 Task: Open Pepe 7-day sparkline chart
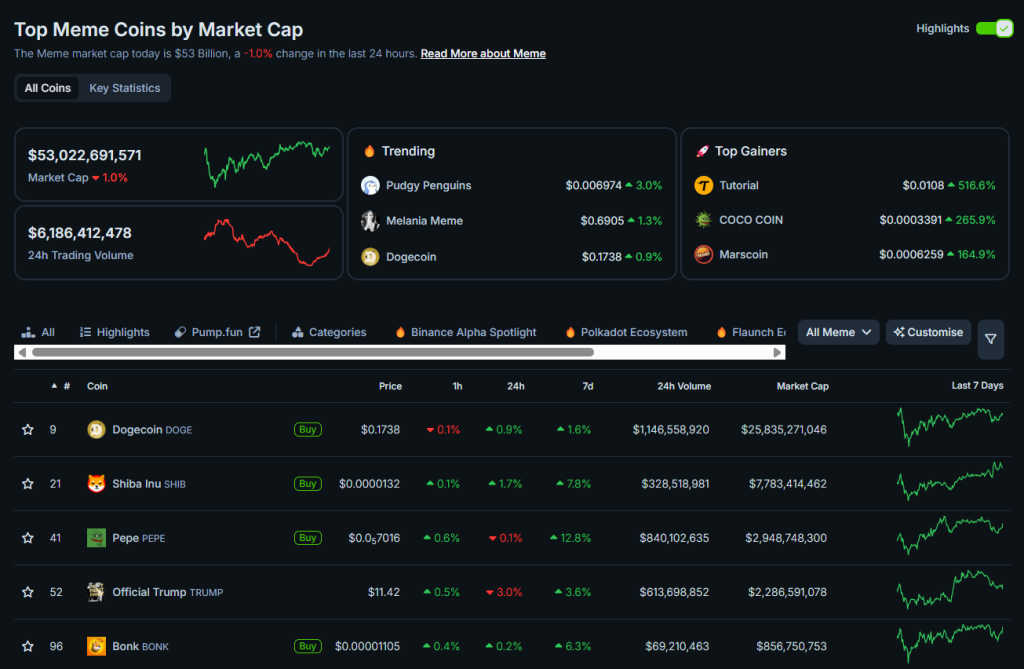pyautogui.click(x=950, y=535)
